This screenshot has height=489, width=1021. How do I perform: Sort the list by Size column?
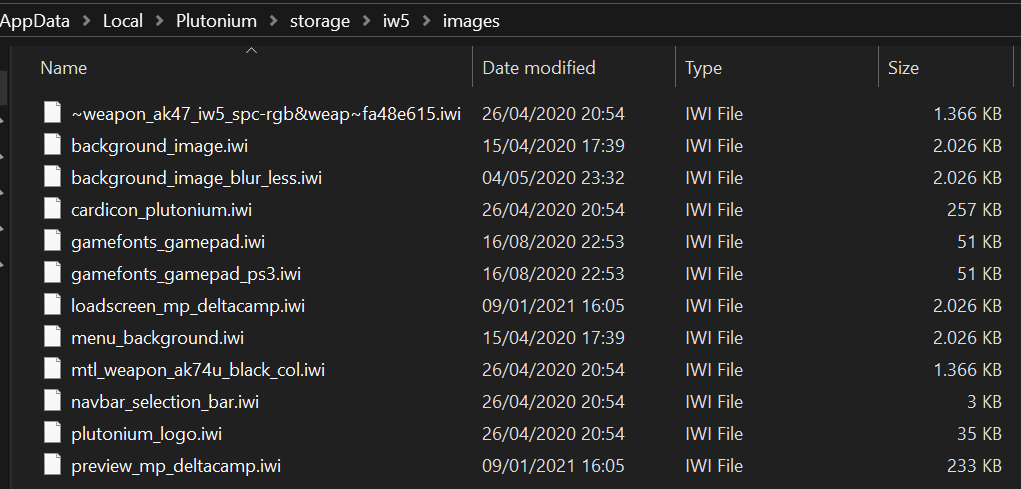click(903, 68)
